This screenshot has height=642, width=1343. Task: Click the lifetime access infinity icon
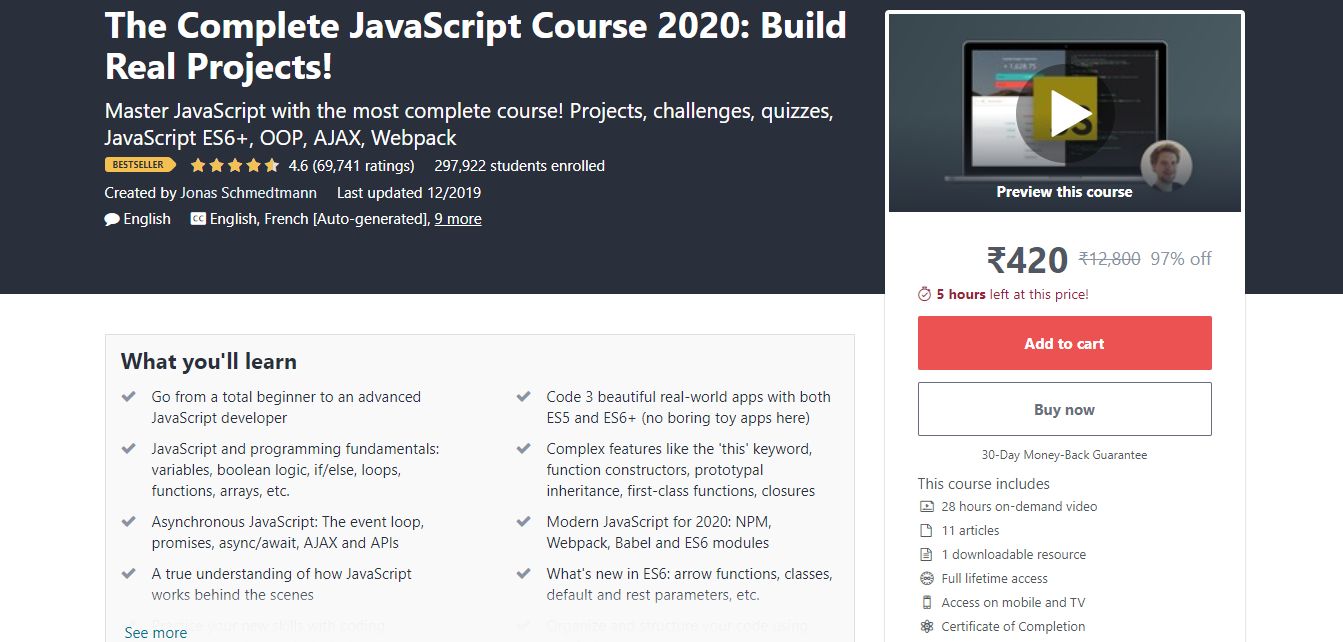pyautogui.click(x=927, y=579)
